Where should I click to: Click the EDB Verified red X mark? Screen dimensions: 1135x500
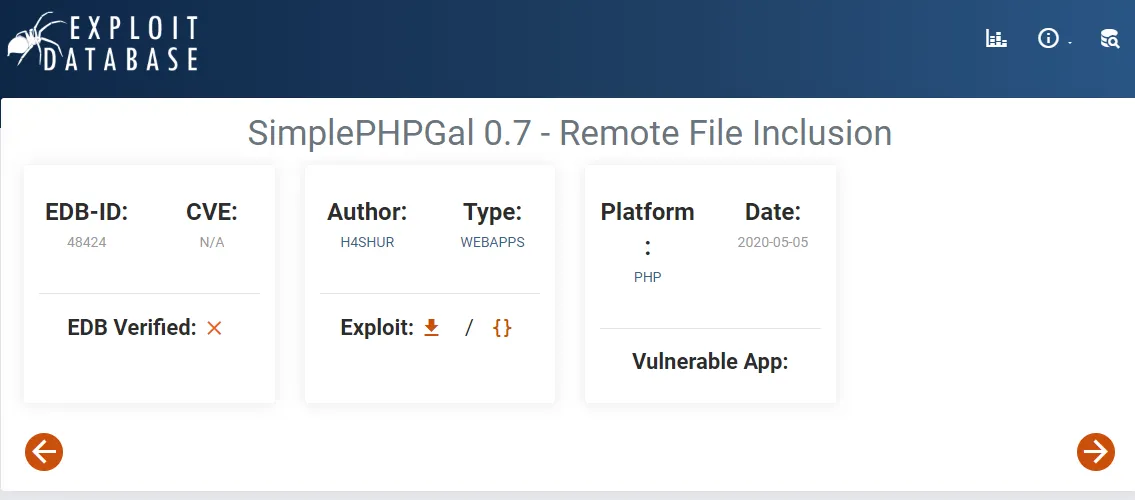(x=214, y=328)
